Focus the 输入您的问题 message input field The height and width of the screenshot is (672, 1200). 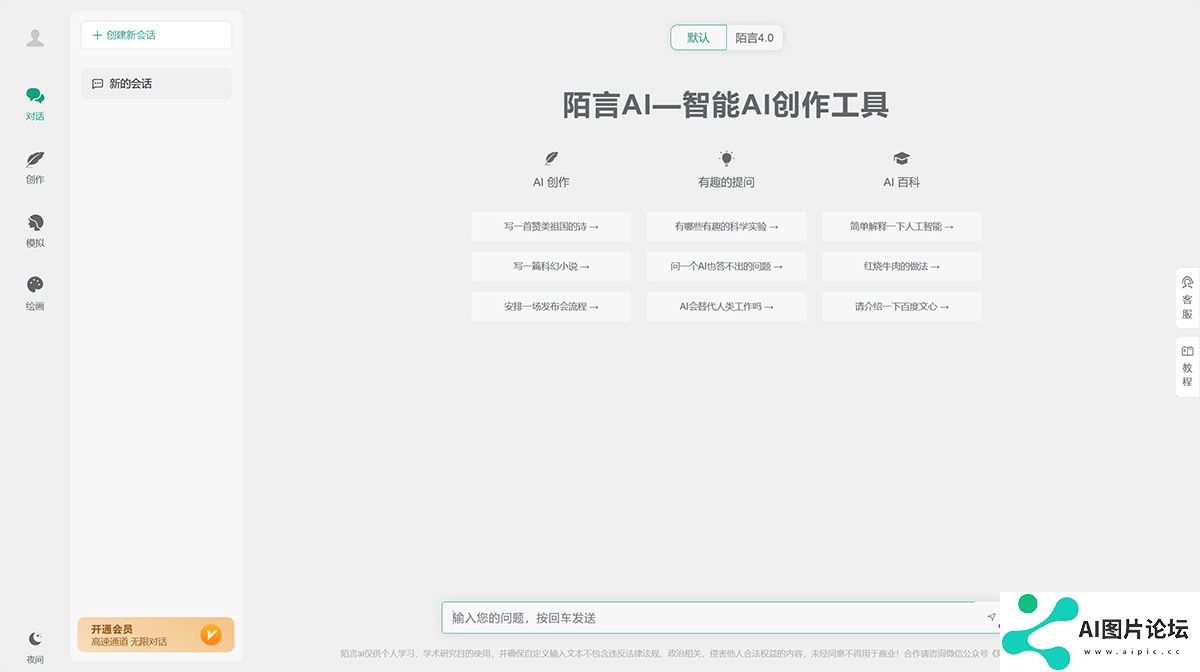[x=709, y=618]
